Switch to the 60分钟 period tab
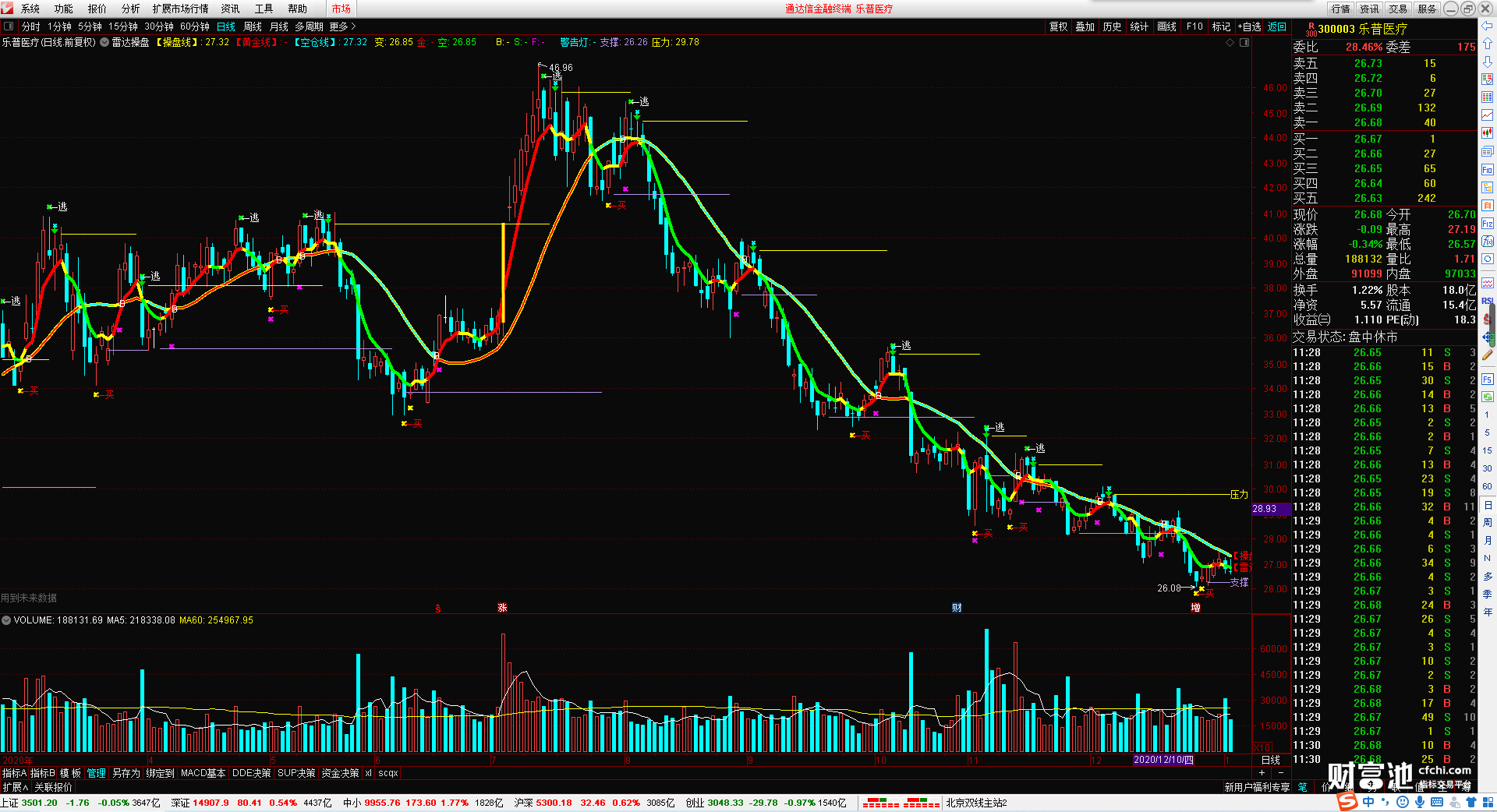Screen dimensions: 1497x812 195,26
